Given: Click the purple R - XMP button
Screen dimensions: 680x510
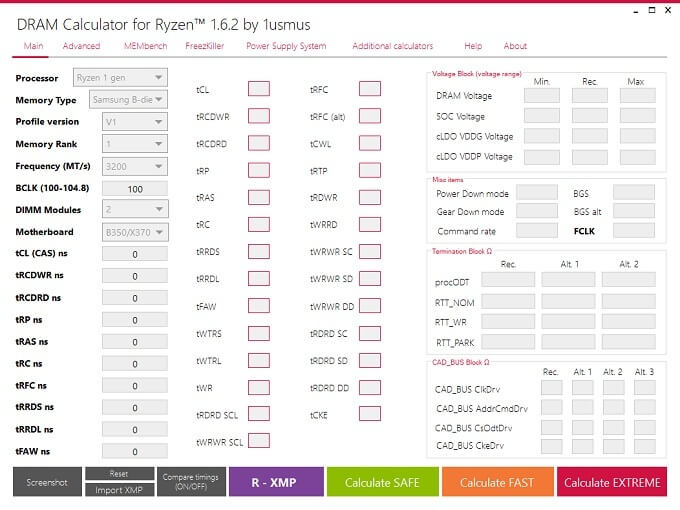Looking at the screenshot, I should pos(276,482).
